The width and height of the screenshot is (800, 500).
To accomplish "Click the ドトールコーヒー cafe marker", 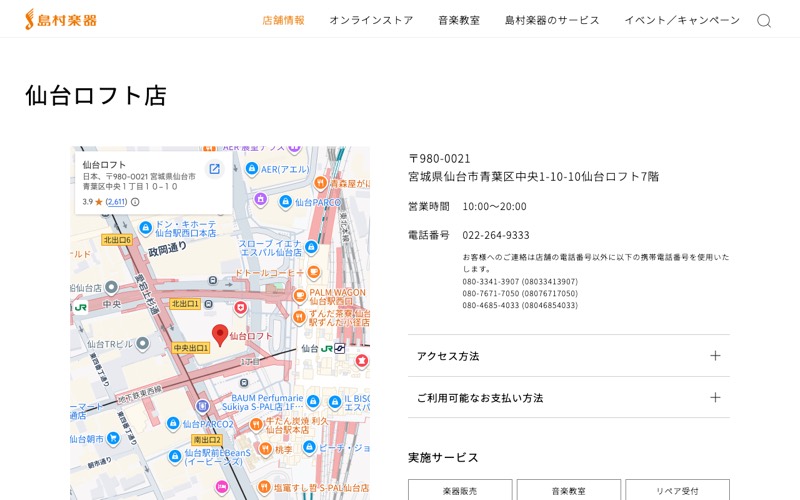I will 314,272.
